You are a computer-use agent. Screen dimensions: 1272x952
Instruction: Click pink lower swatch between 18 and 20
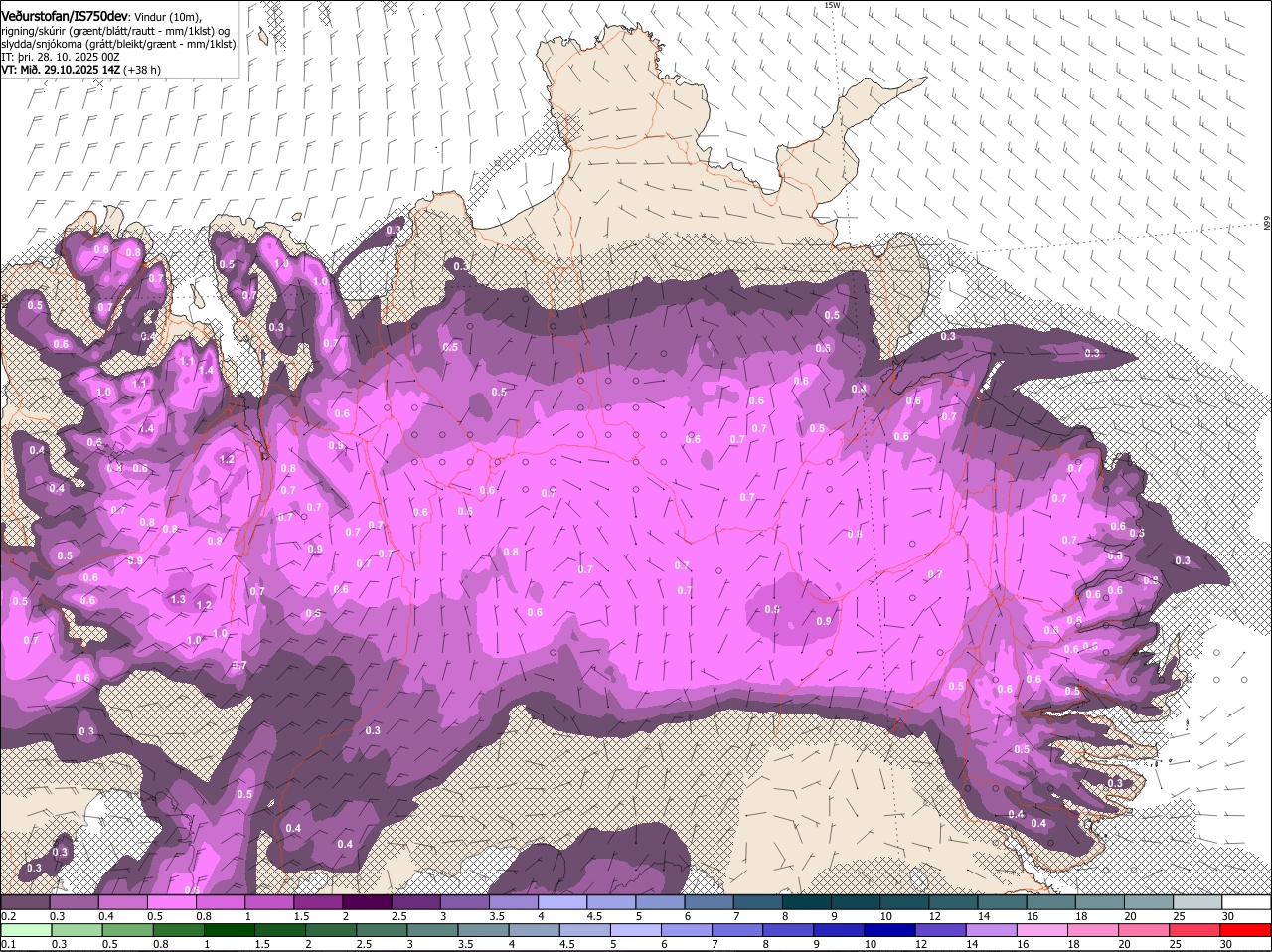[1093, 930]
